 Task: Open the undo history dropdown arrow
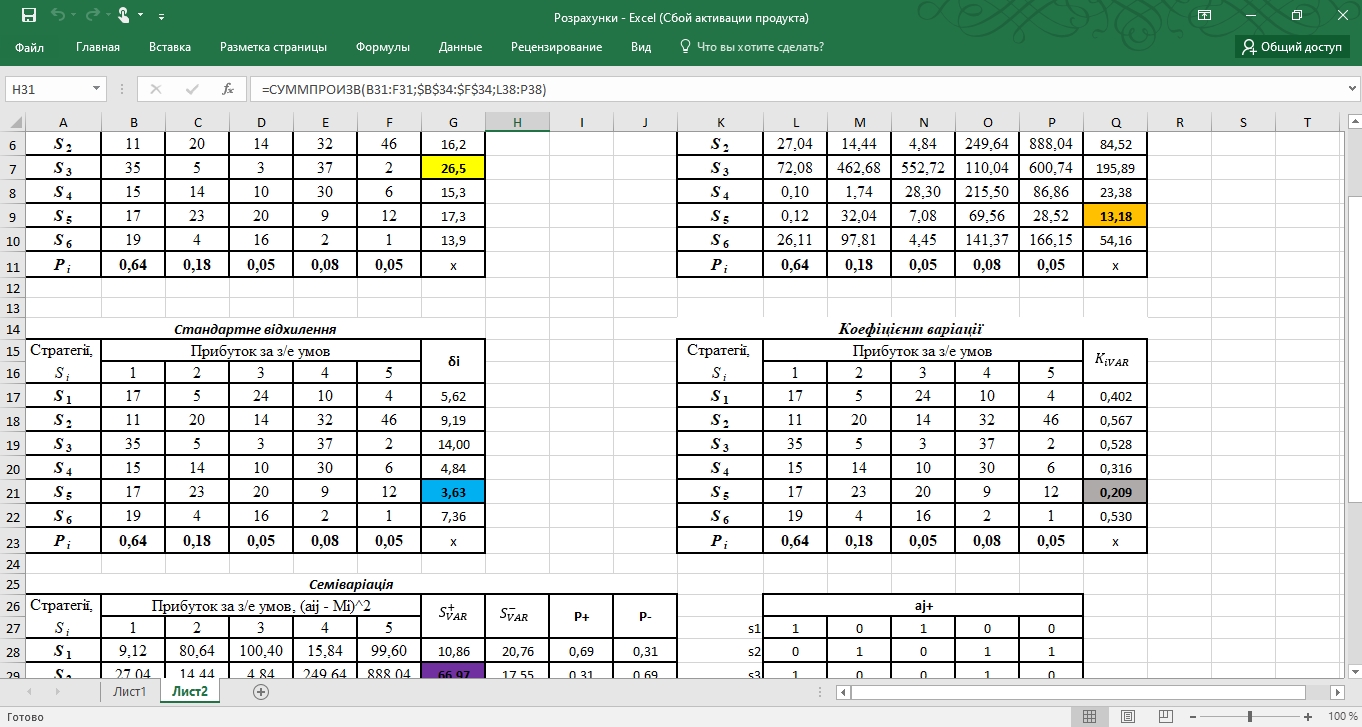[73, 17]
